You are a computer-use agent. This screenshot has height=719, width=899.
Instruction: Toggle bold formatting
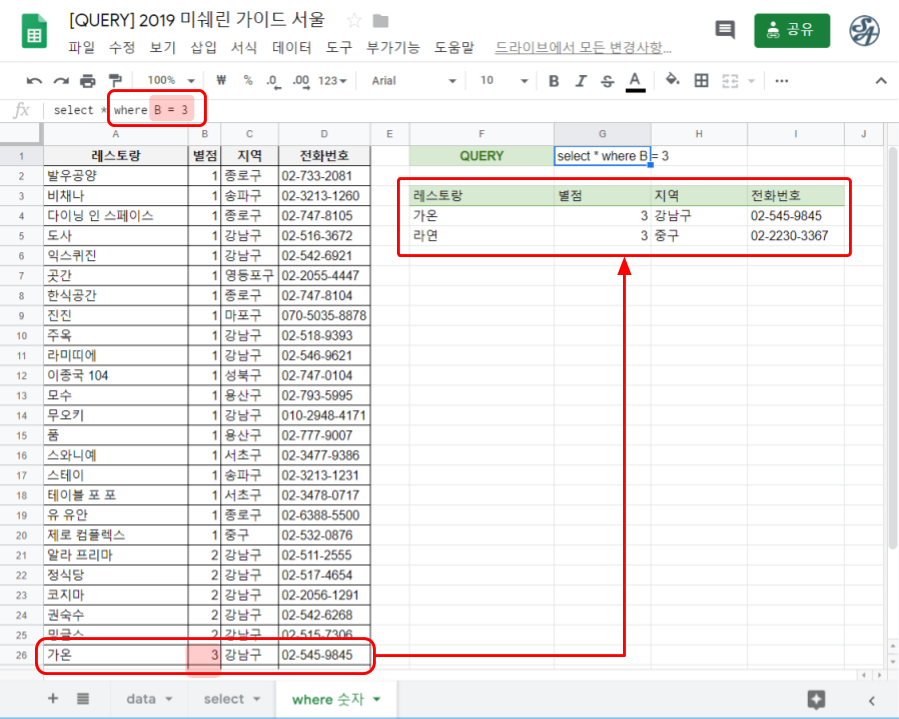click(x=554, y=80)
